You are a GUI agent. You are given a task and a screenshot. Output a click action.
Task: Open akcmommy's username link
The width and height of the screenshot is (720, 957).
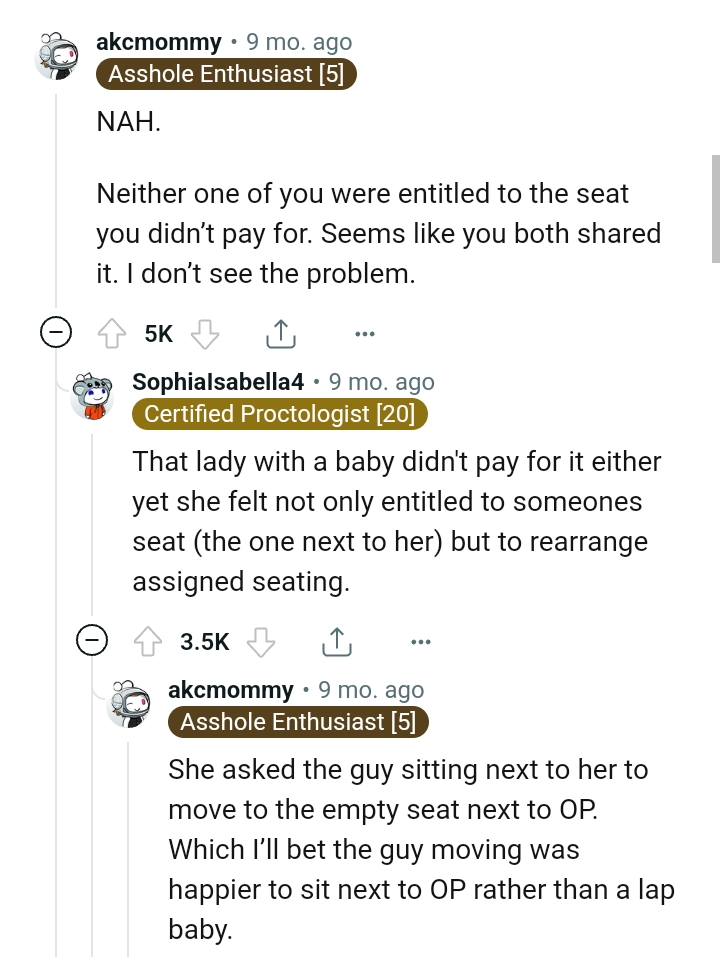(x=158, y=42)
